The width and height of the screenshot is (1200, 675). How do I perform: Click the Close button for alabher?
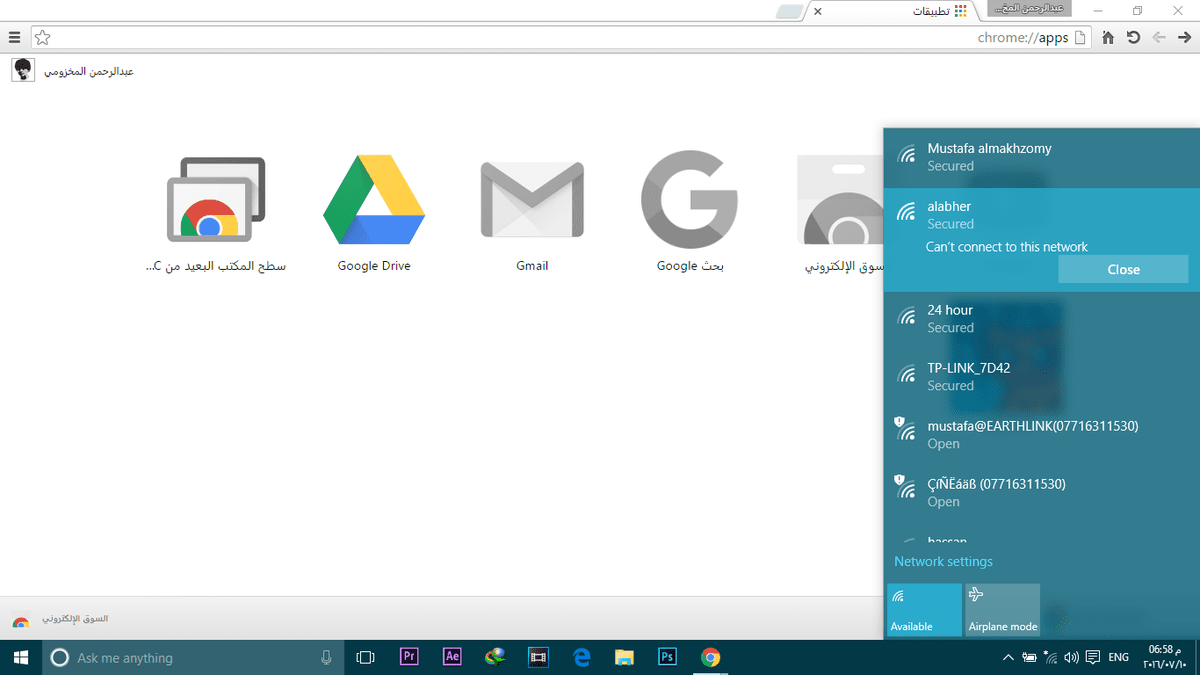(x=1123, y=269)
